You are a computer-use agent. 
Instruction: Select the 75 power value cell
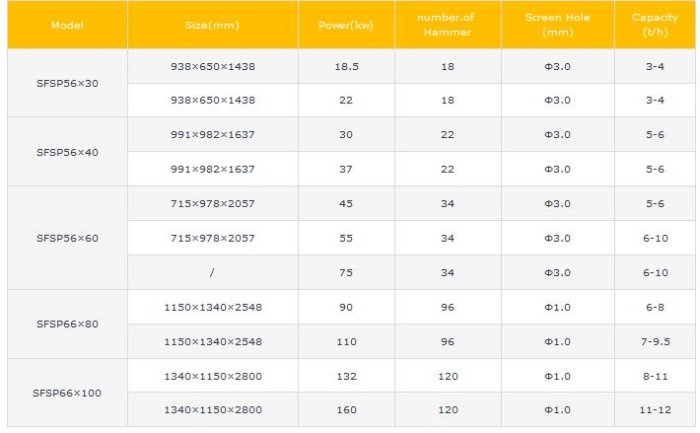(346, 272)
